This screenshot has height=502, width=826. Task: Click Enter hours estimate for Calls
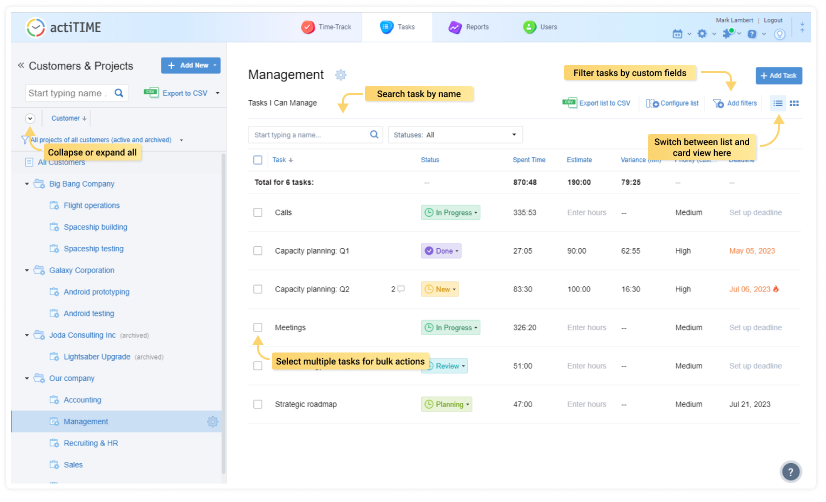587,212
